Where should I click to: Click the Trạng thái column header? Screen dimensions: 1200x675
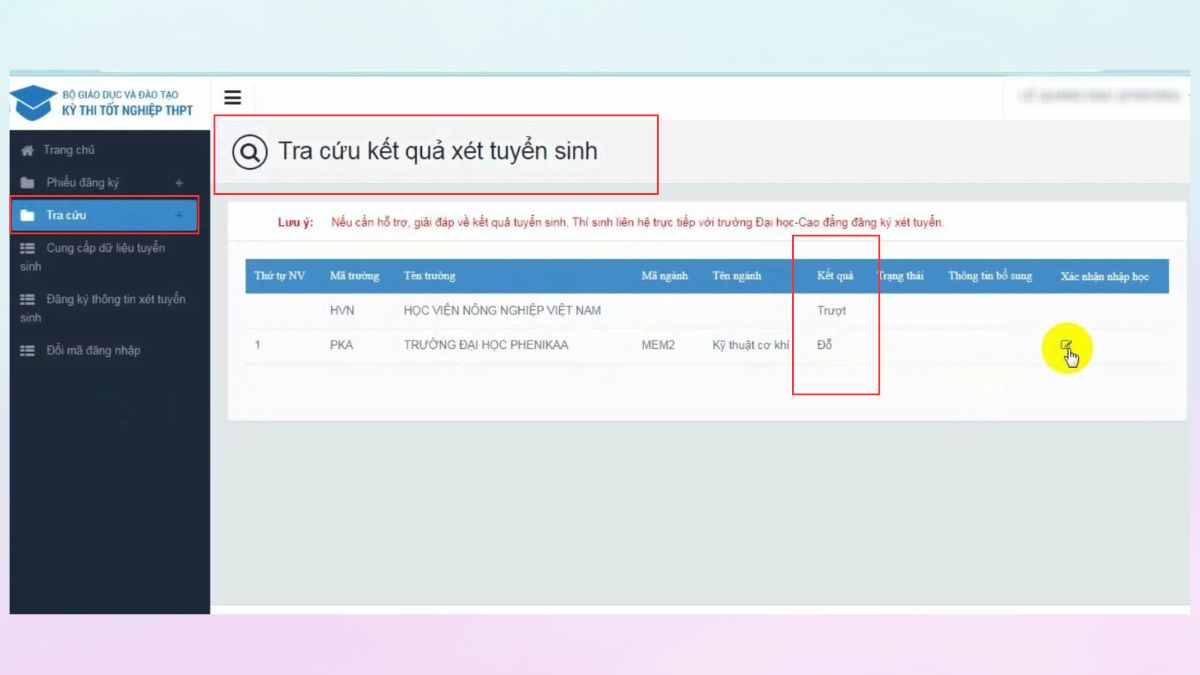[x=900, y=276]
